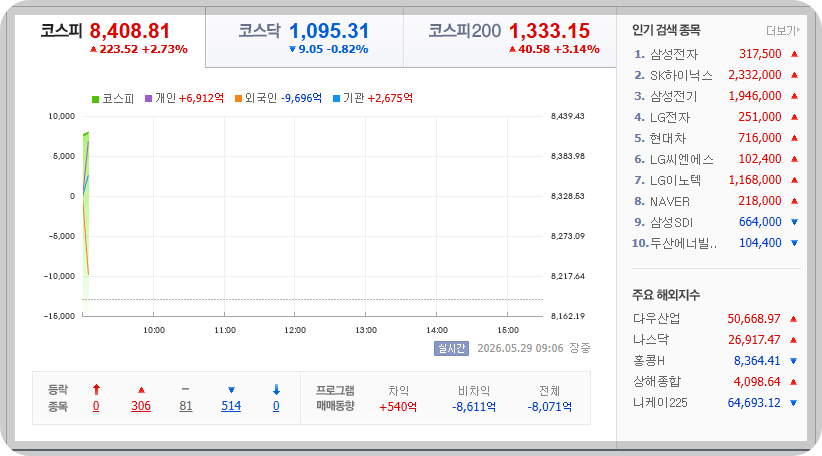Click the 비차익 value -8,611억
822x456 pixels.
[474, 407]
